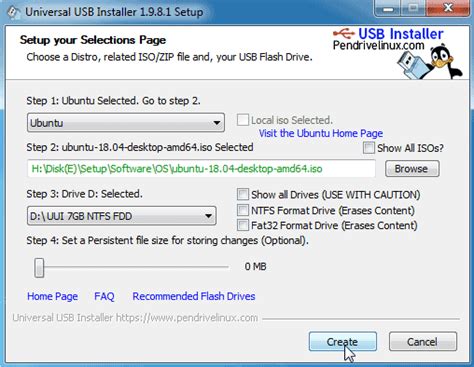
Task: Click the Setup your Selections Page heading
Action: [93, 40]
